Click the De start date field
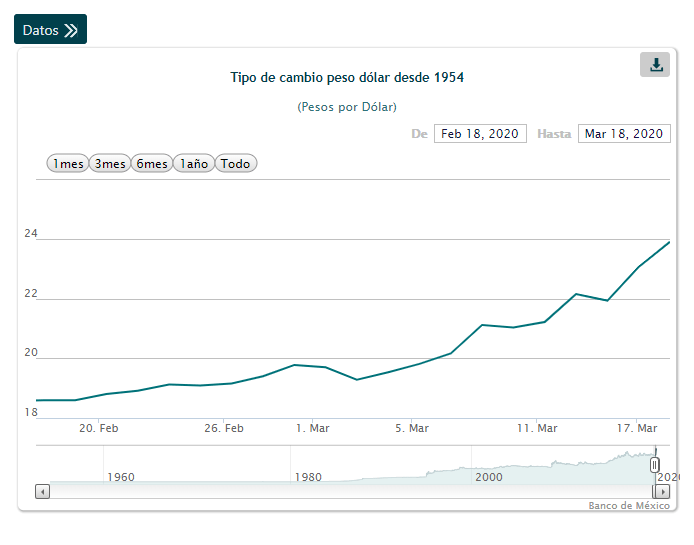Viewport: 694px width, 545px height. click(480, 134)
